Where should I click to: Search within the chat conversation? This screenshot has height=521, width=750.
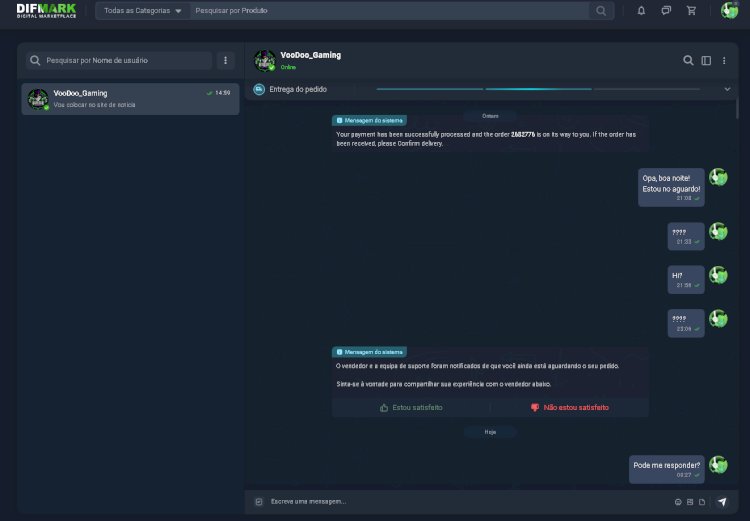click(688, 60)
